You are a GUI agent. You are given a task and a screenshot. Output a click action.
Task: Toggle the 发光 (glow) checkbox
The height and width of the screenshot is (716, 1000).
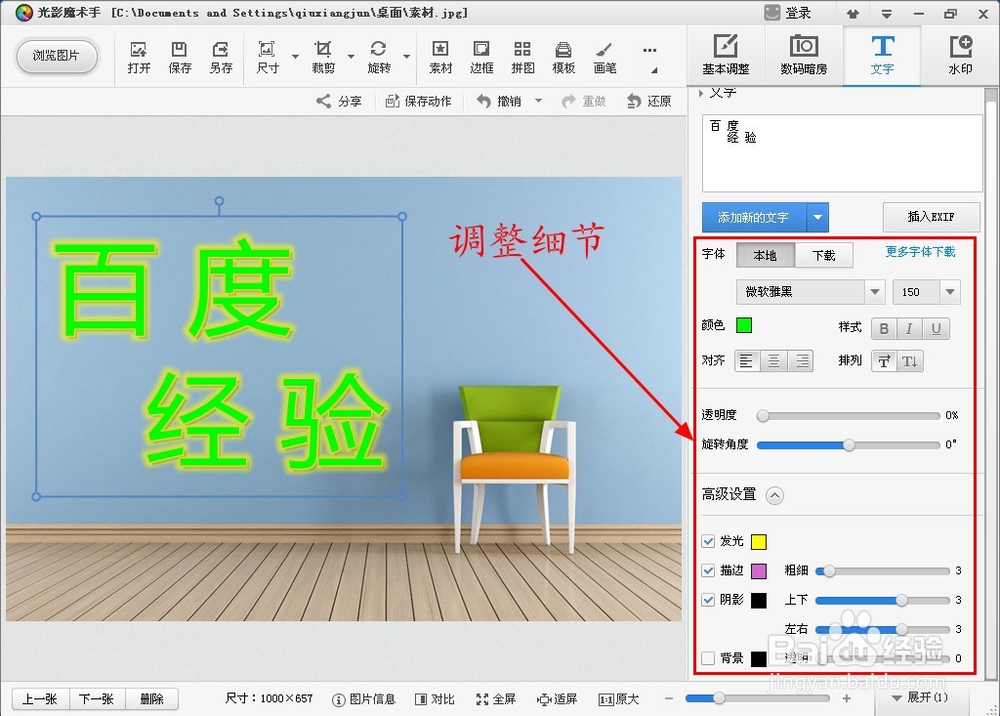pos(708,541)
